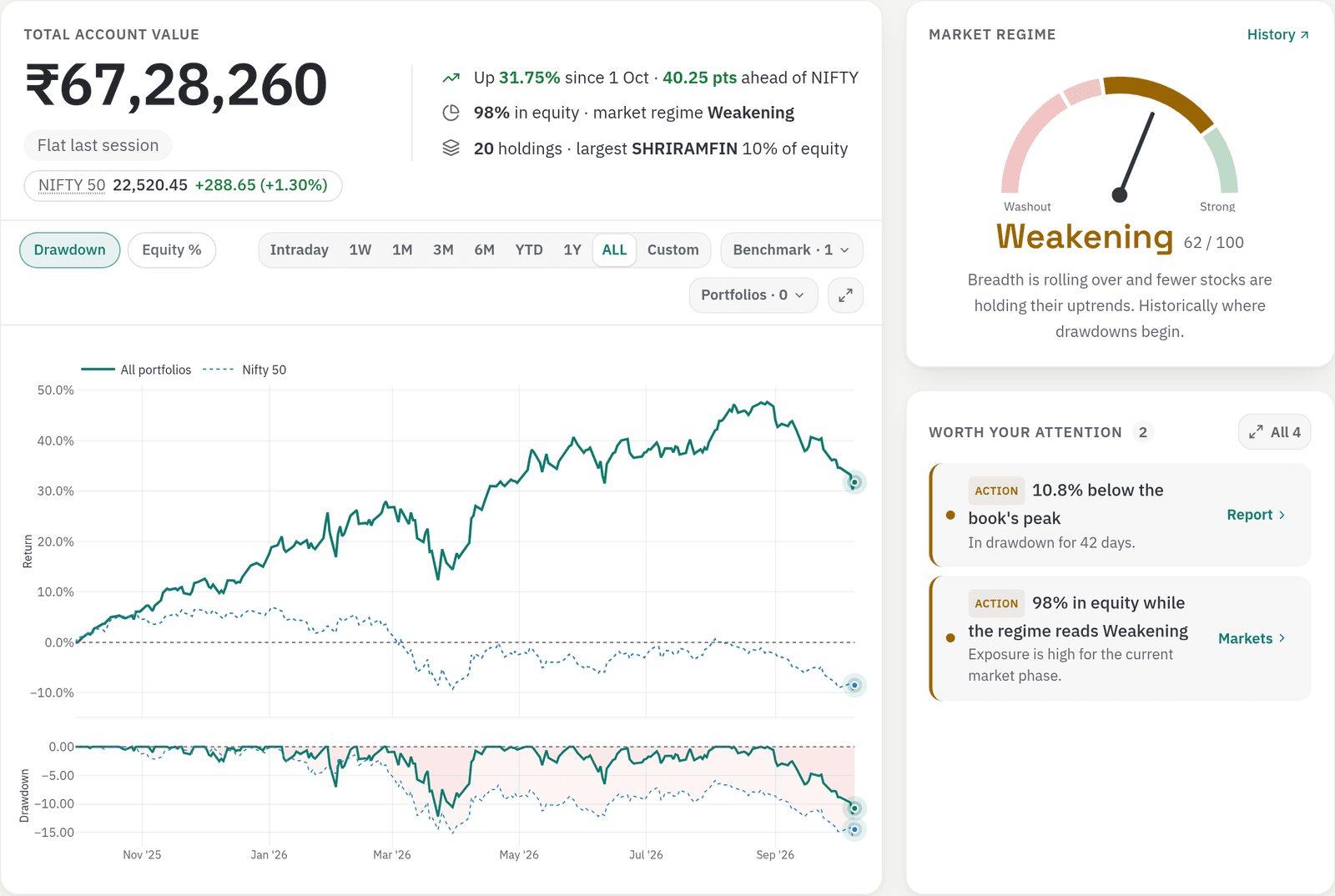Show All 4 attention items

click(1274, 432)
